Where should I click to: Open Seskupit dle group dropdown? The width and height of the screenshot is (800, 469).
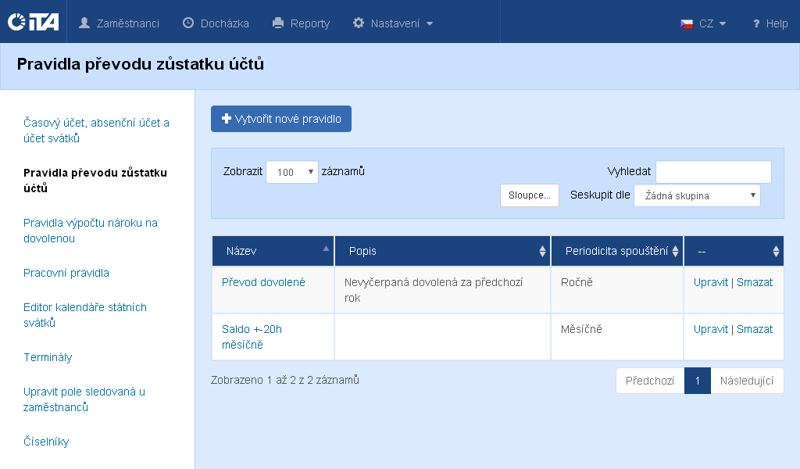tap(697, 196)
